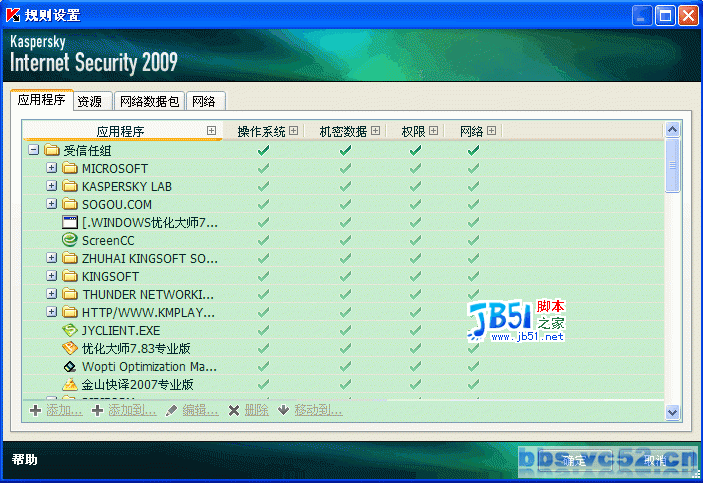Toggle 机密数据 checkmark for KINGSOFT
Viewport: 703px width, 483px height.
pos(345,276)
